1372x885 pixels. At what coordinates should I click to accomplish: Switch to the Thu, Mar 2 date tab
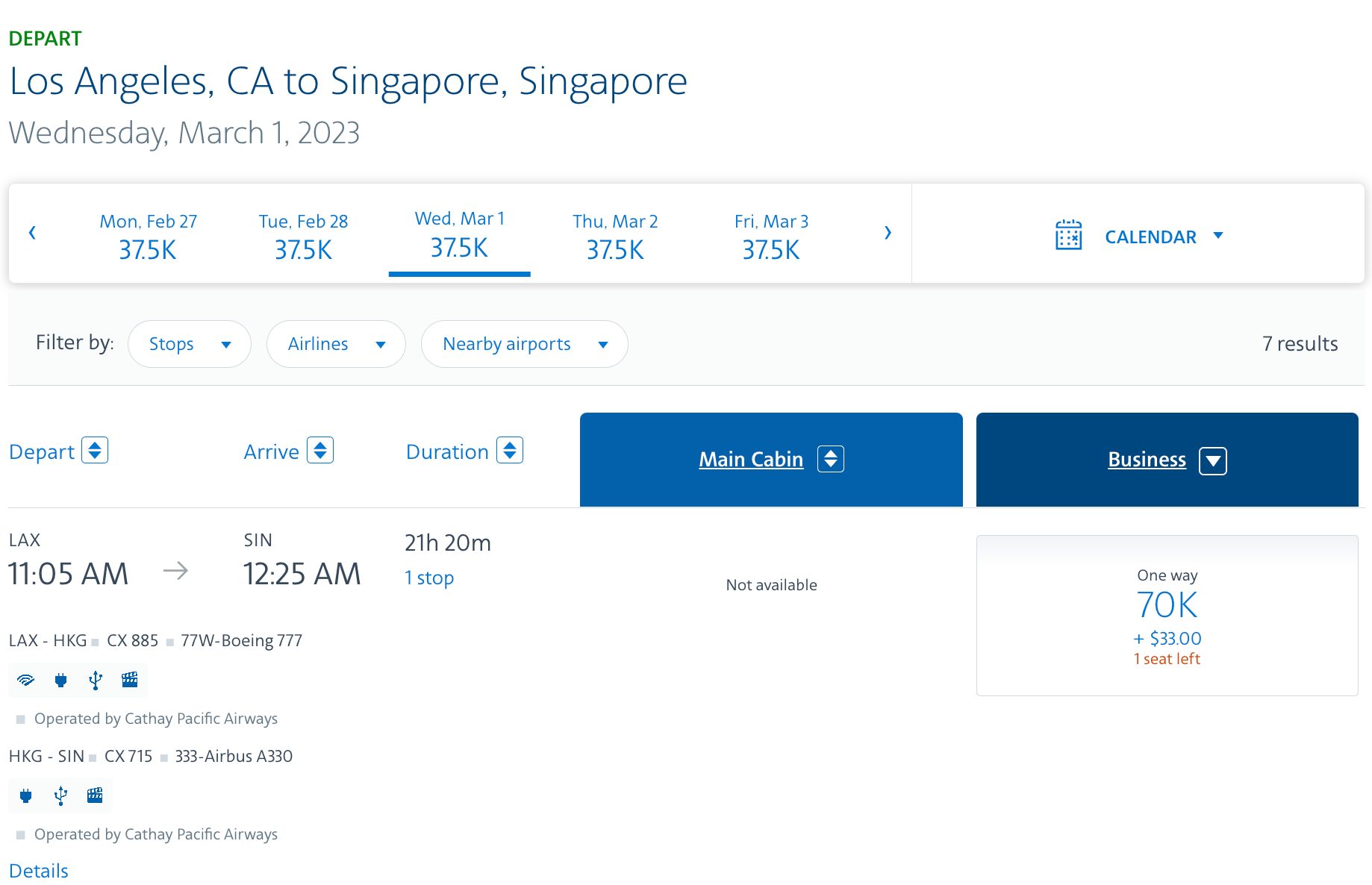615,235
